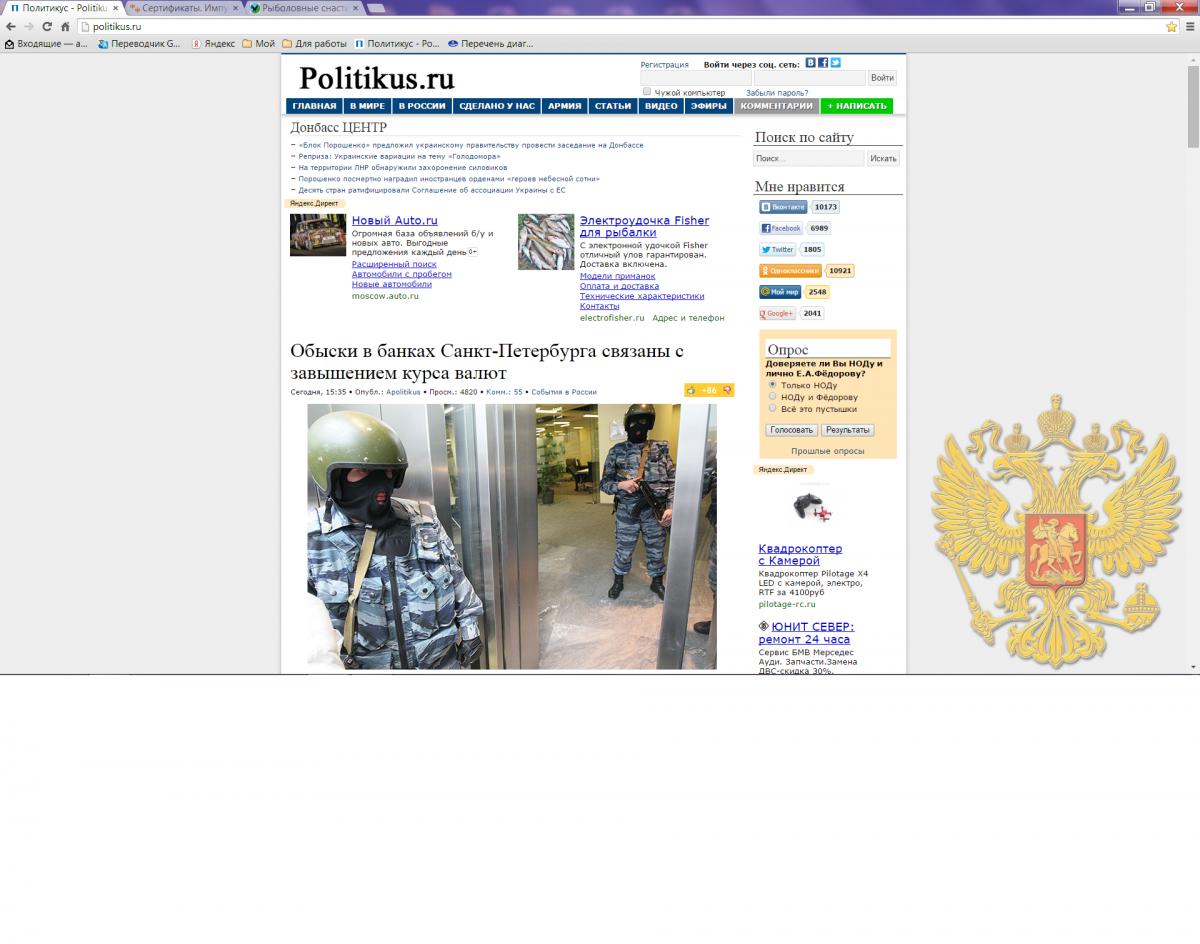Switch to the "Сертификаты" browser tab
This screenshot has height=944, width=1200.
180,8
